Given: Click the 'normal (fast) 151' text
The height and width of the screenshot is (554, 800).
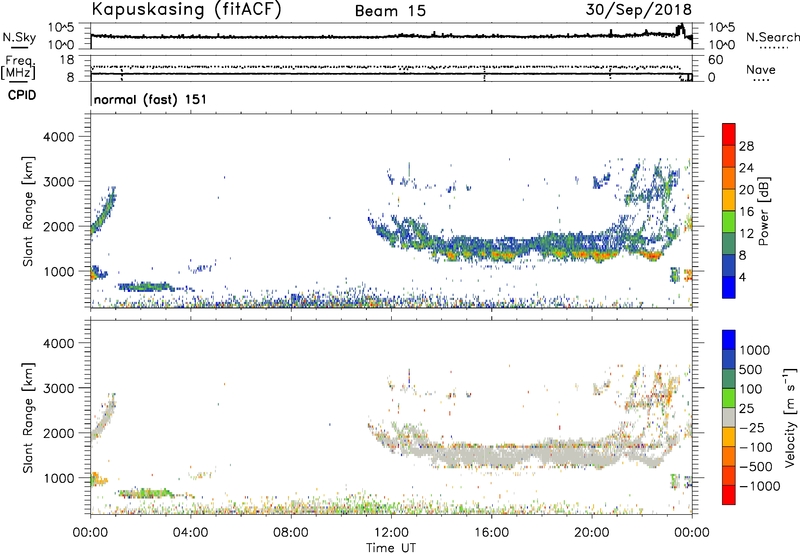Looking at the screenshot, I should (151, 99).
